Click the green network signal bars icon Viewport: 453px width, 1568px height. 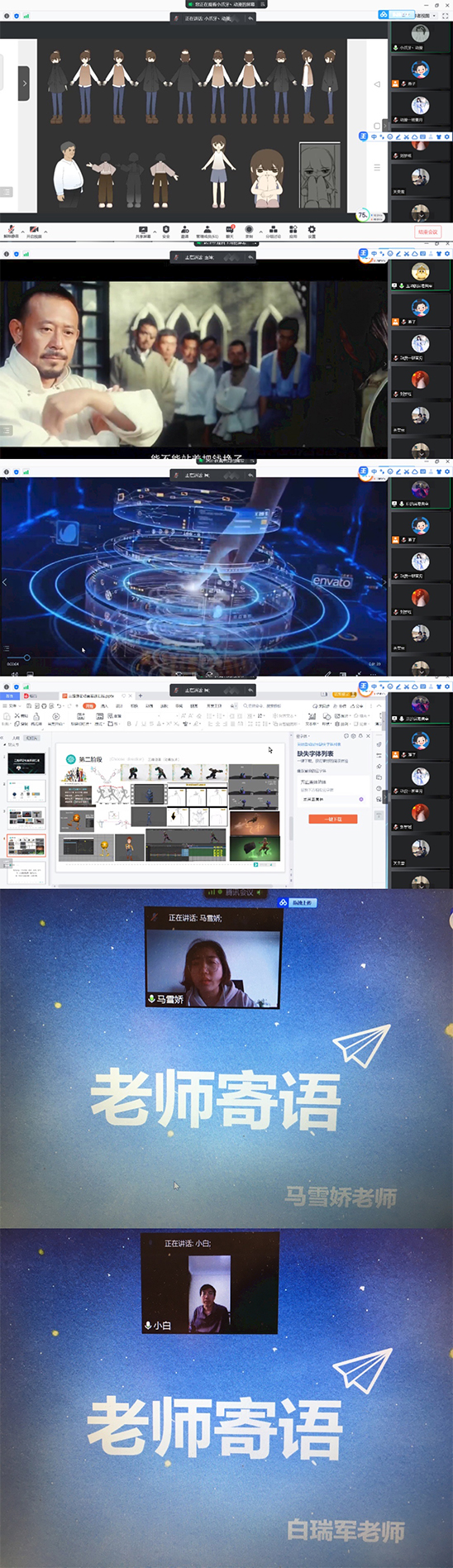(x=26, y=16)
